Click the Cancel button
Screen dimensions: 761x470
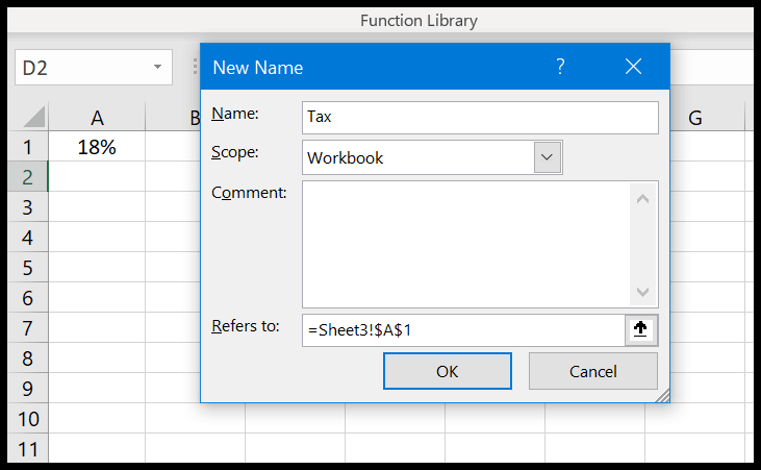tap(593, 371)
